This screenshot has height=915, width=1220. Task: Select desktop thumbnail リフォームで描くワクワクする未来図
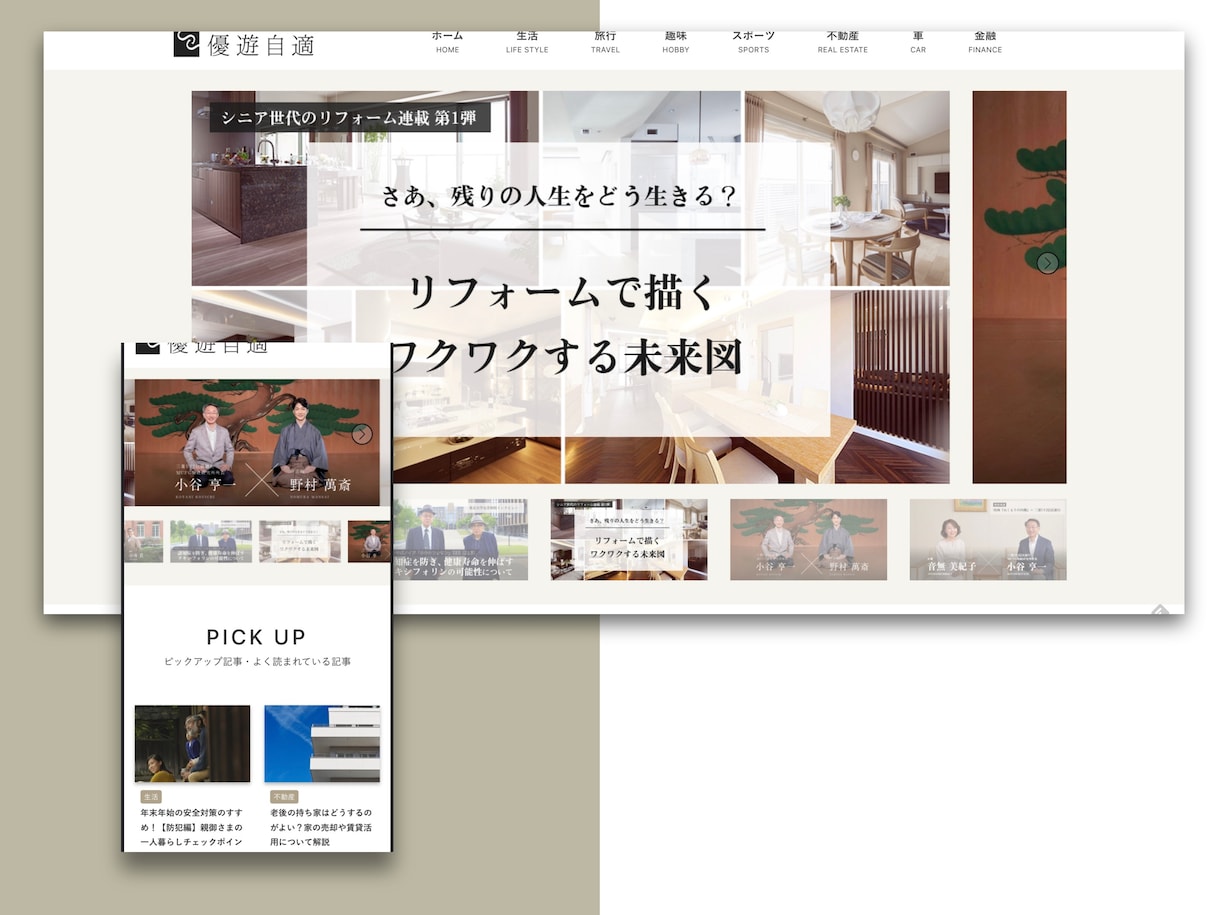(629, 539)
